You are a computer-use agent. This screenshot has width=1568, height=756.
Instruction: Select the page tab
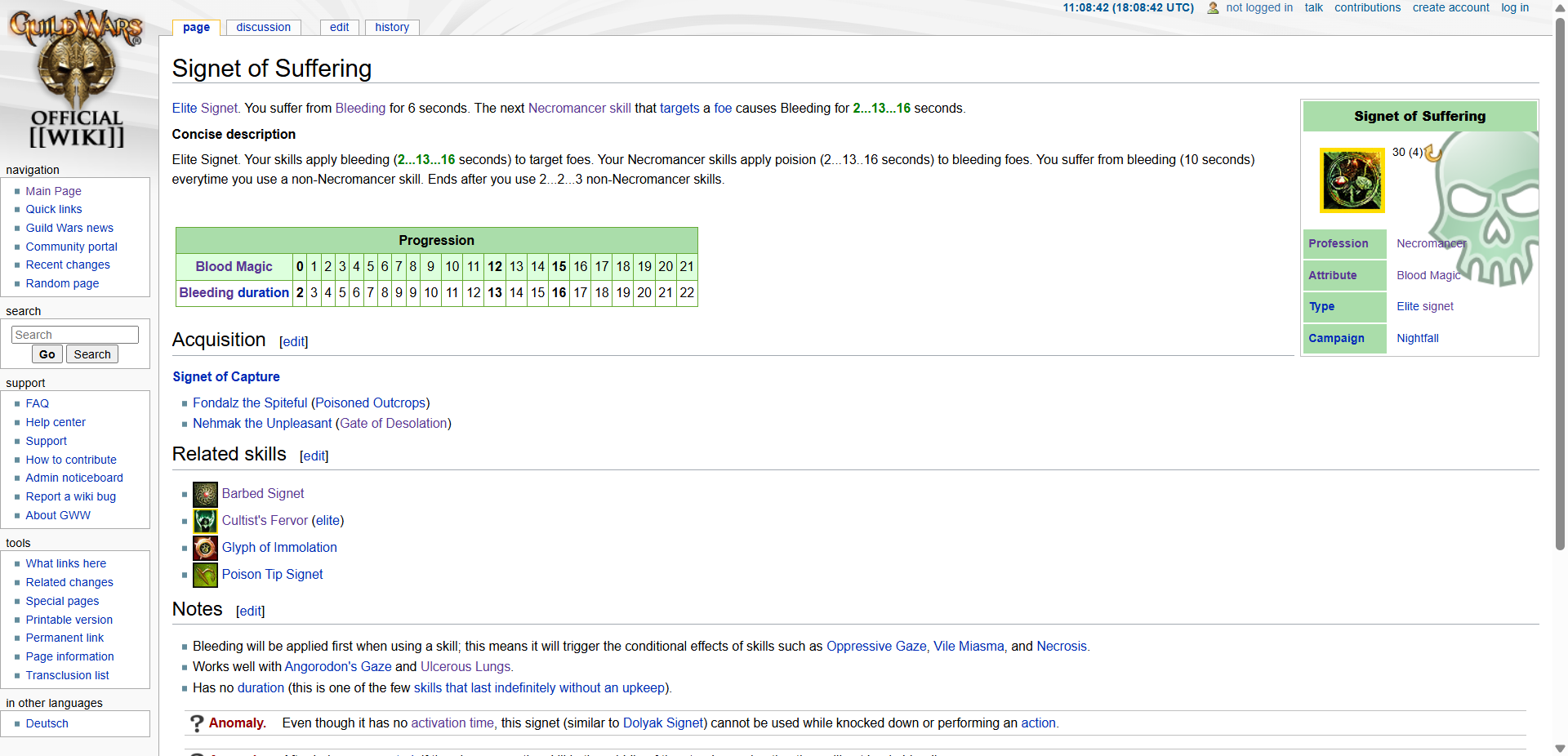point(196,27)
